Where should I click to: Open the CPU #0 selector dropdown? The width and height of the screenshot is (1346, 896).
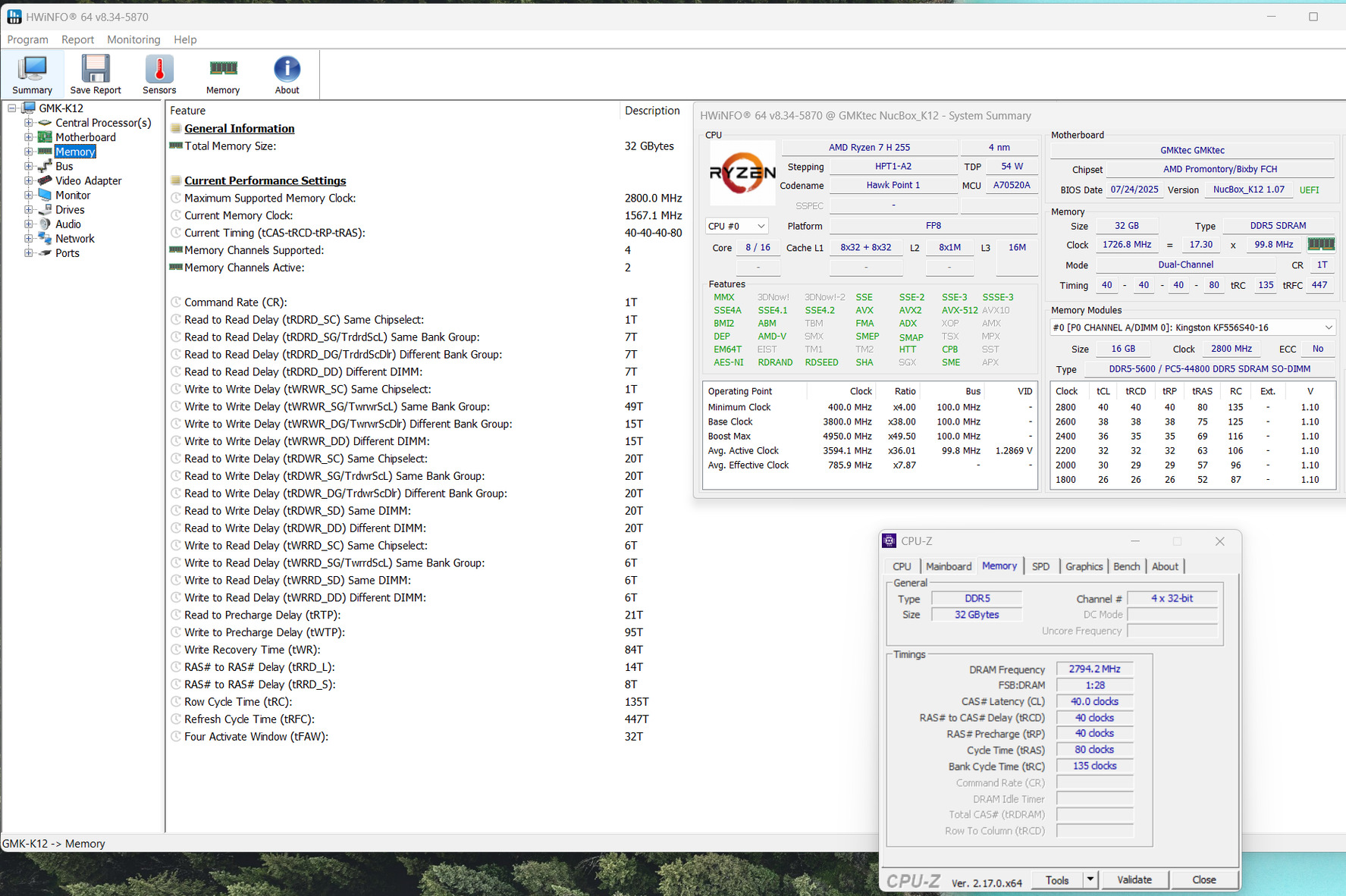(736, 226)
